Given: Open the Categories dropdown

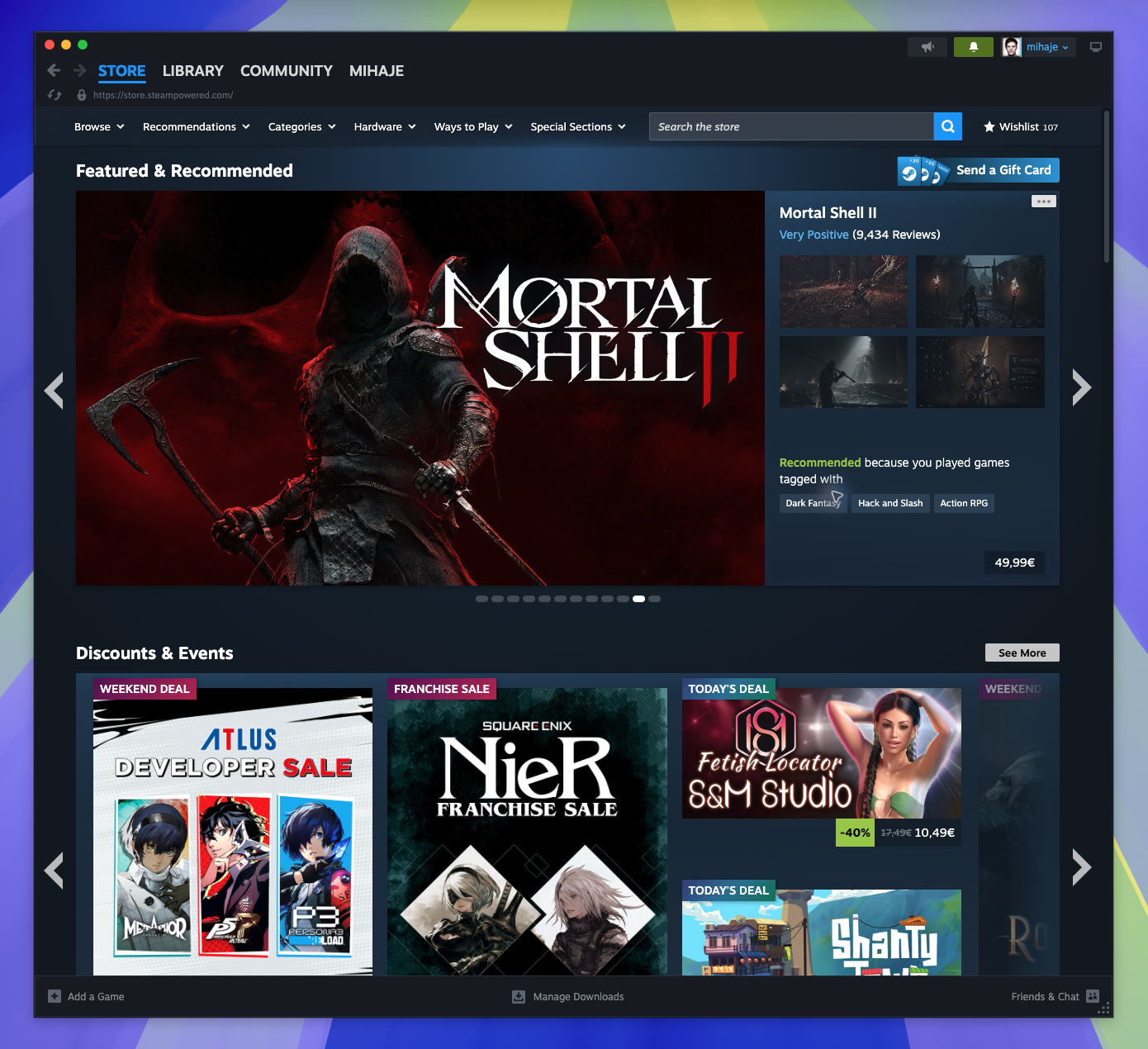Looking at the screenshot, I should 301,126.
